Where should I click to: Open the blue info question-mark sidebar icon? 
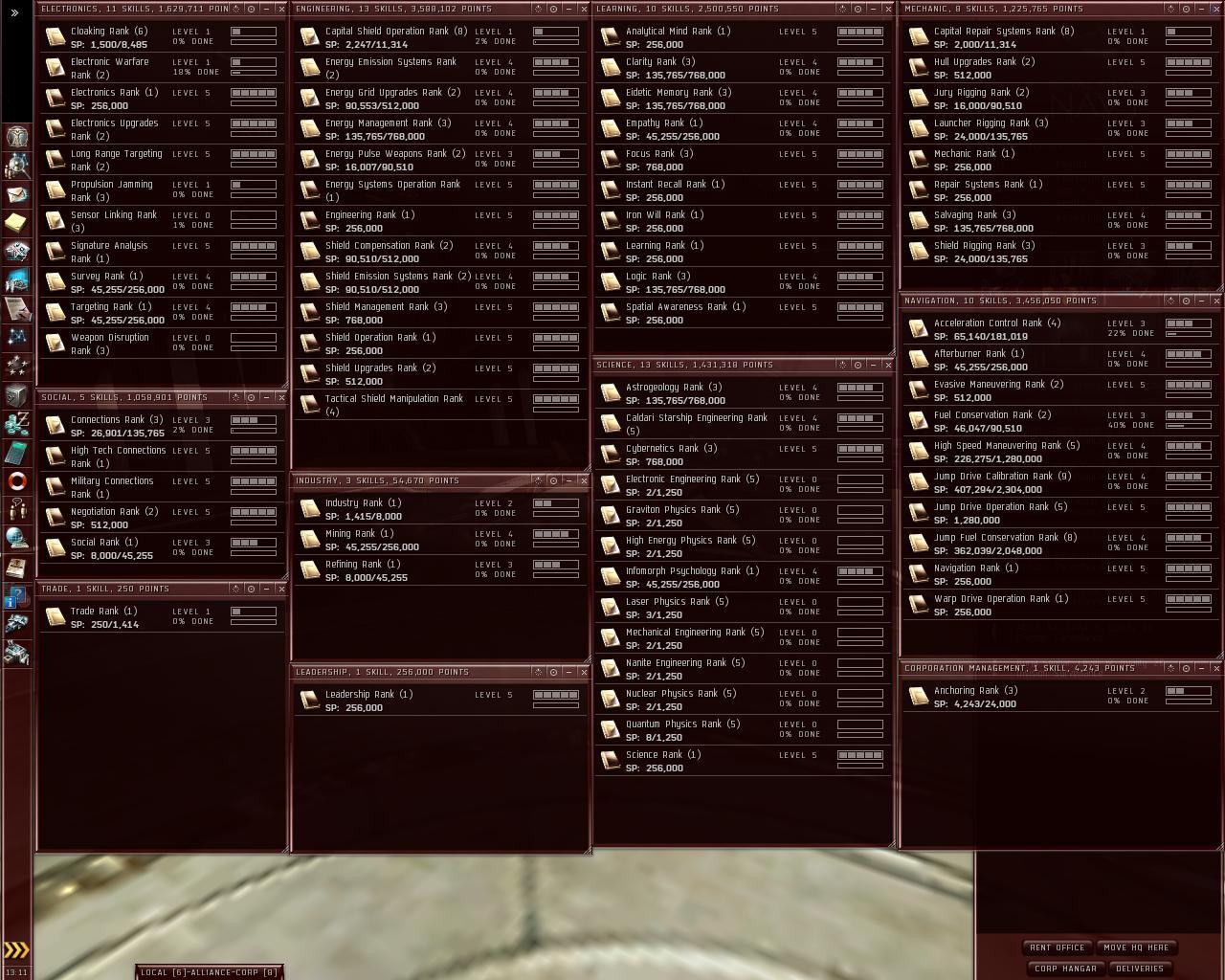click(x=16, y=597)
